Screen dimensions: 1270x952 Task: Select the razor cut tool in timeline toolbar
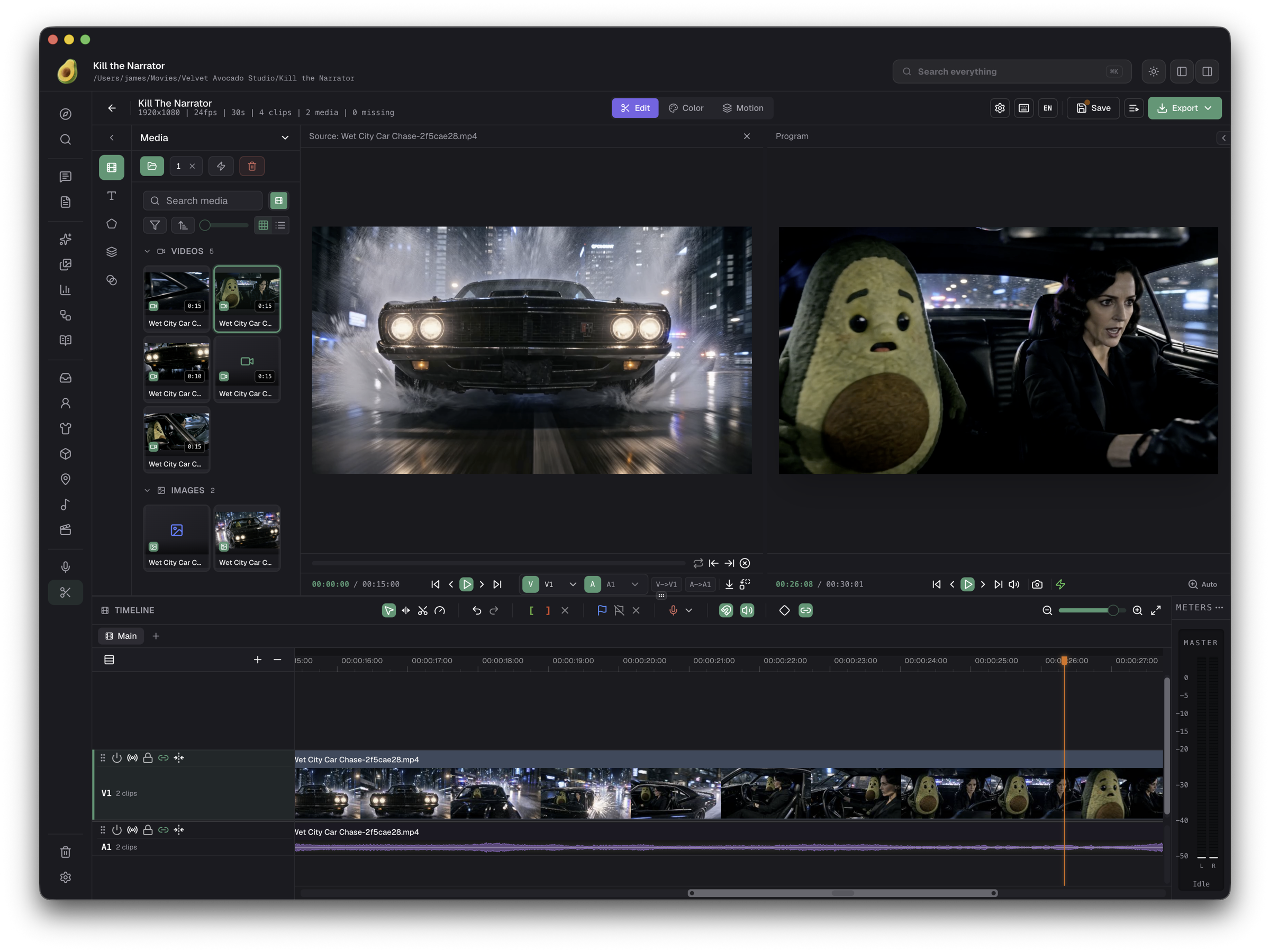[423, 610]
